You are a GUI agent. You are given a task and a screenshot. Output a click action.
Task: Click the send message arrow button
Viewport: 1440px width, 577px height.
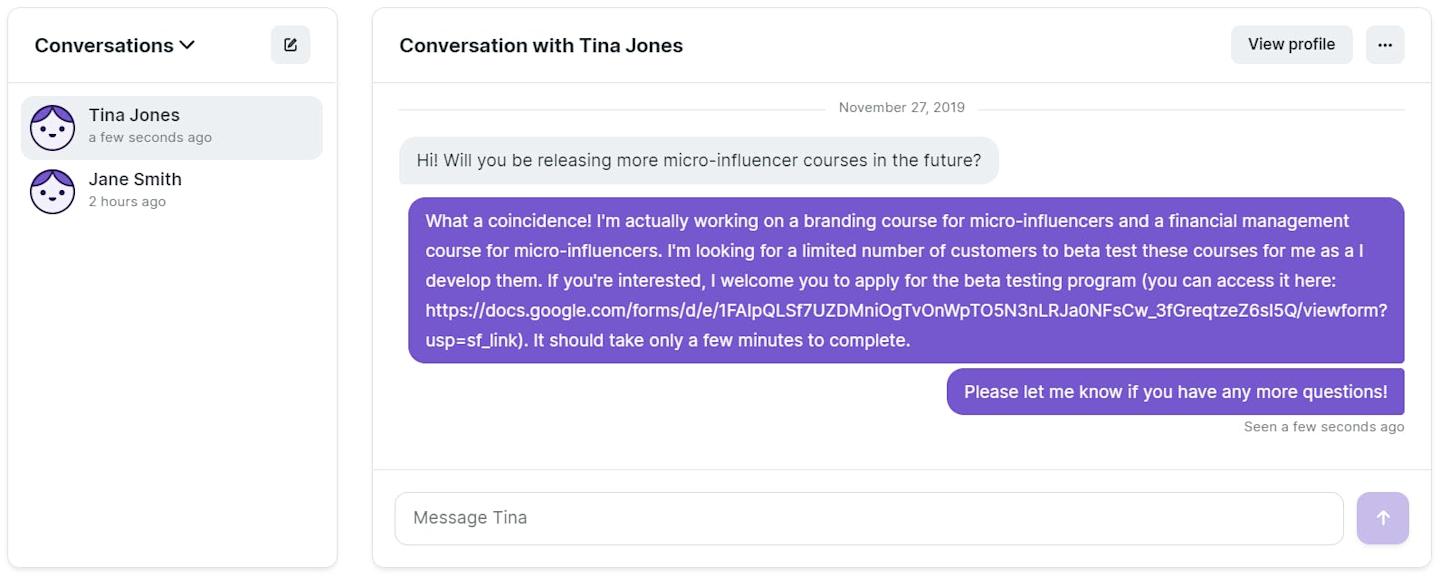pos(1383,518)
